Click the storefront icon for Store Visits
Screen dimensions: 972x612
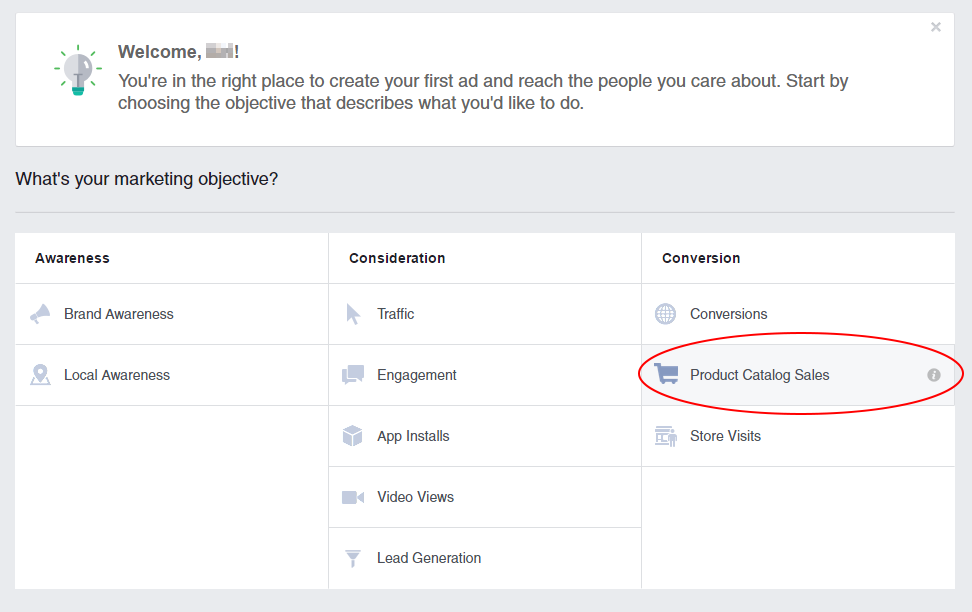pyautogui.click(x=665, y=436)
